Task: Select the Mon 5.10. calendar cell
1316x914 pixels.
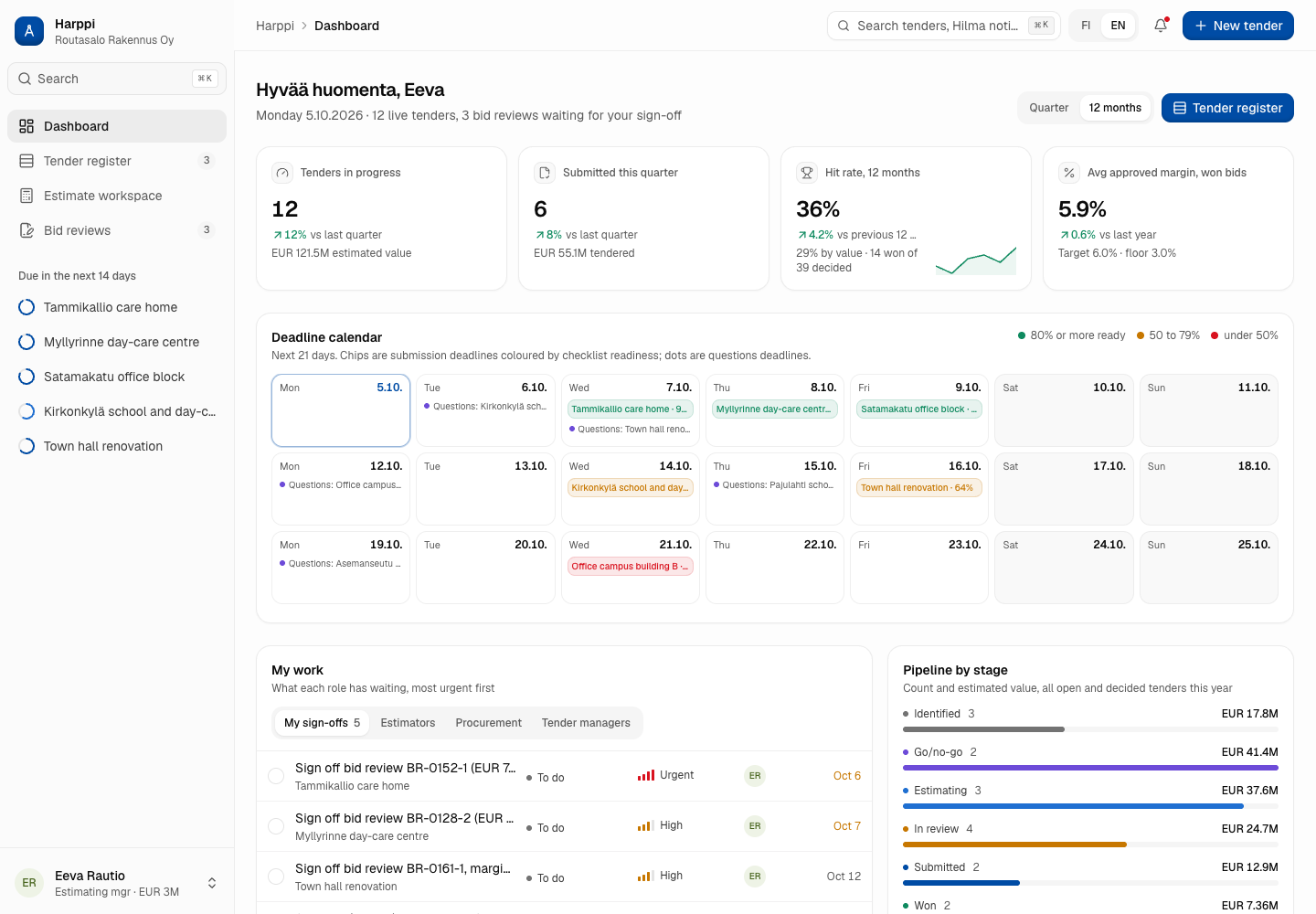Action: coord(341,410)
